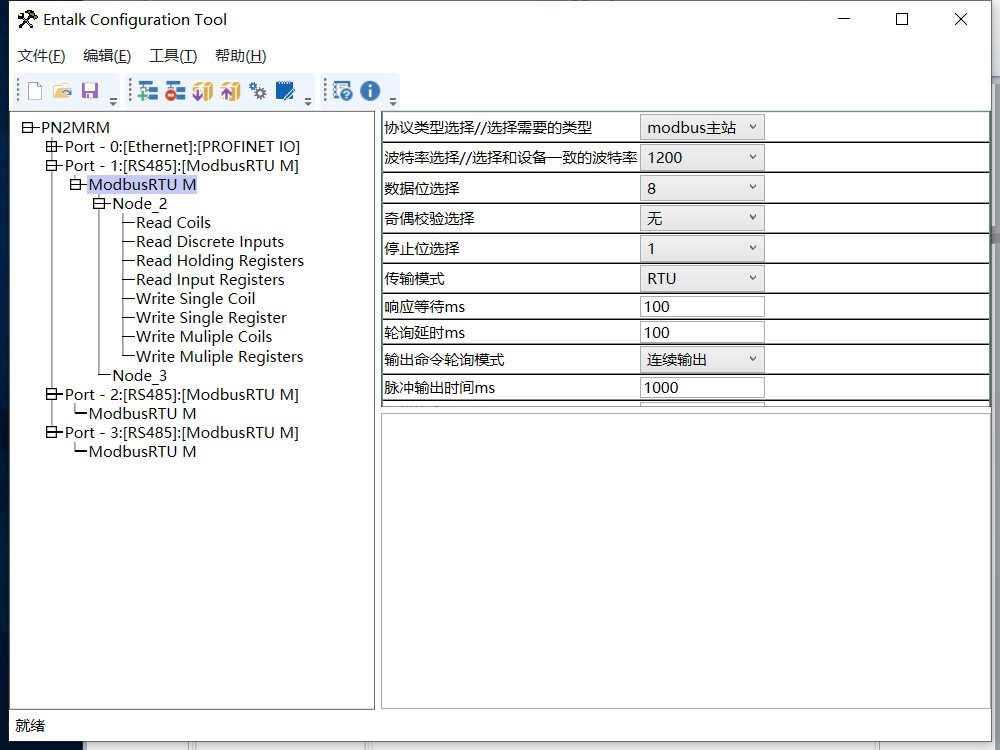This screenshot has width=1000, height=750.
Task: Select Node_3 in the tree
Action: coord(140,376)
